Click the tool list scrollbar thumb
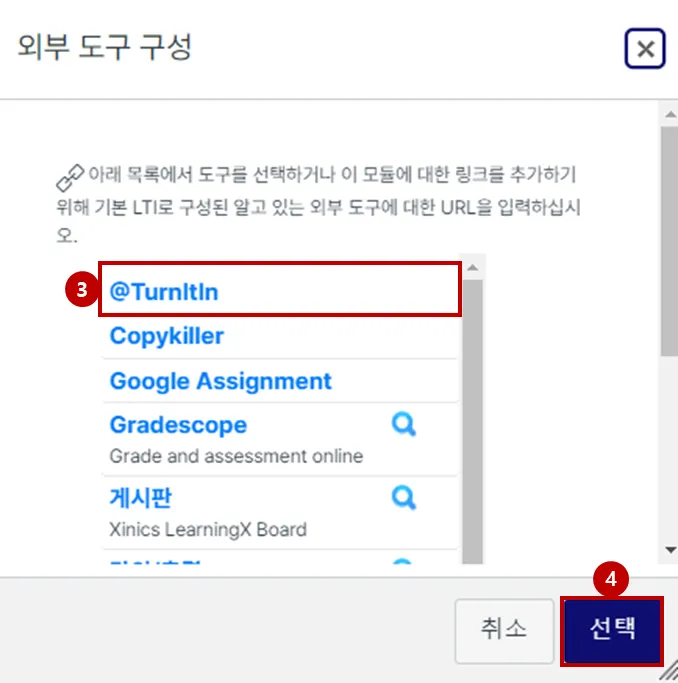 (473, 422)
